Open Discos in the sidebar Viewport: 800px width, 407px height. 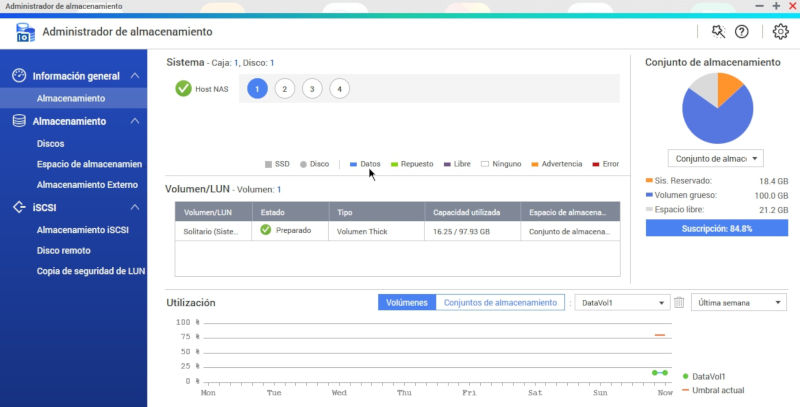click(50, 144)
